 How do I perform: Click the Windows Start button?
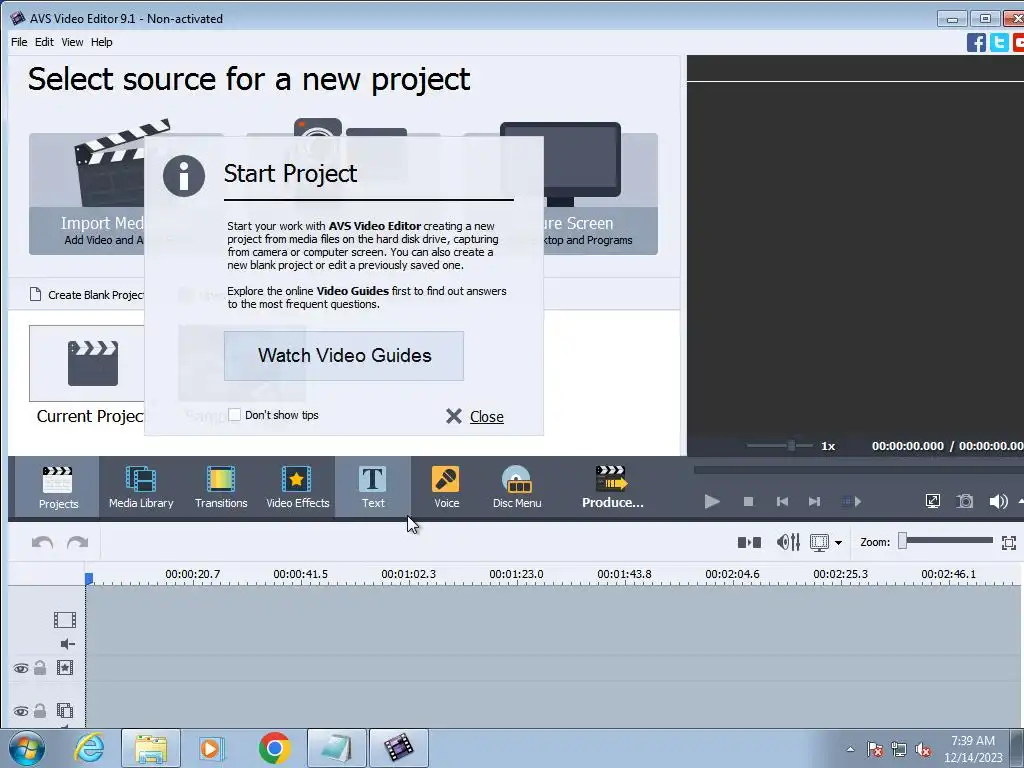click(26, 748)
